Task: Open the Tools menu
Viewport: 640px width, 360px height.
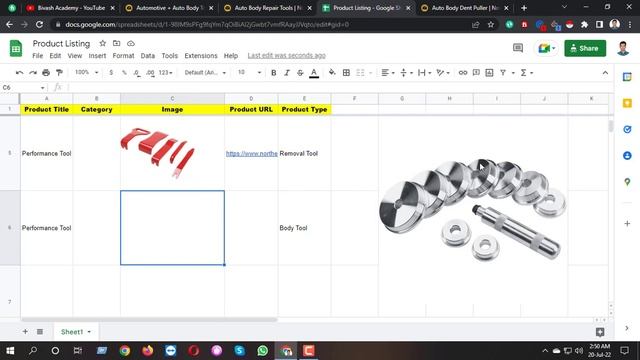Action: point(169,56)
